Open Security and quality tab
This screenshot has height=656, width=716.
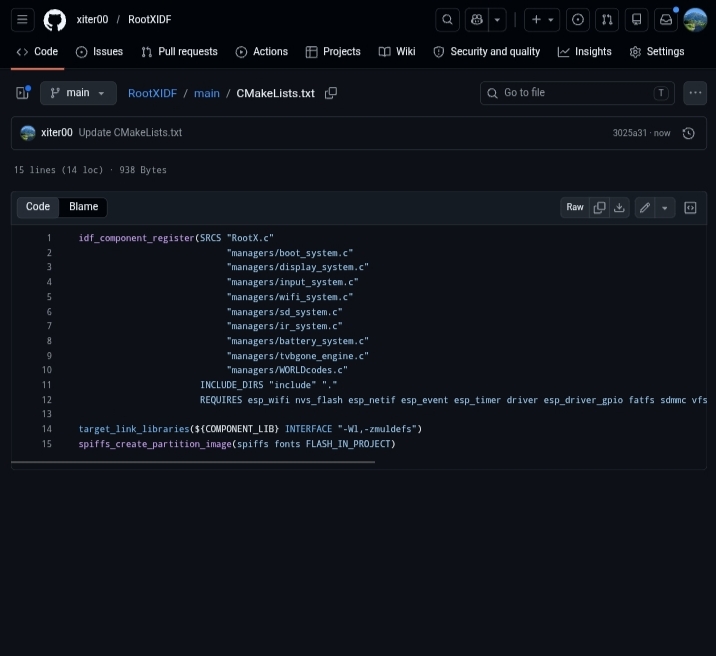[x=487, y=52]
